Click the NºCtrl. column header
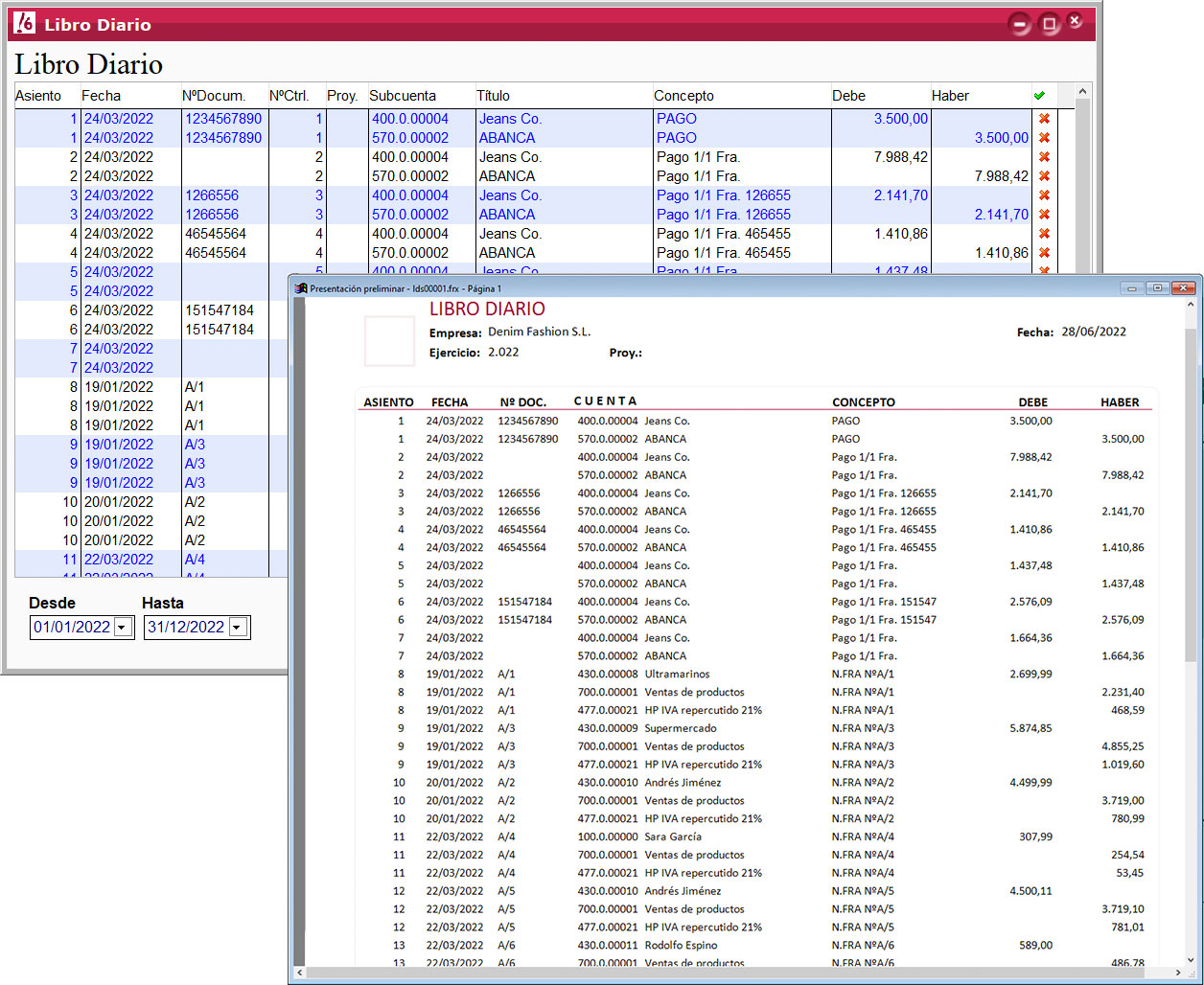Viewport: 1204px width, 985px height. click(x=296, y=96)
